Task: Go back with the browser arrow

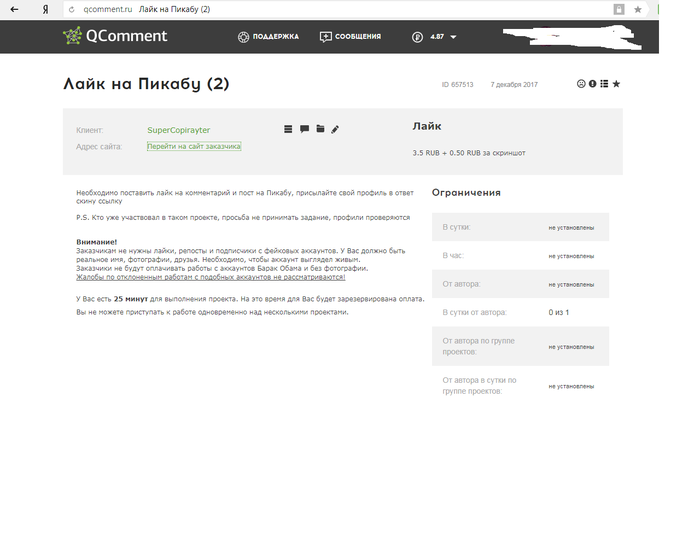Action: point(14,9)
